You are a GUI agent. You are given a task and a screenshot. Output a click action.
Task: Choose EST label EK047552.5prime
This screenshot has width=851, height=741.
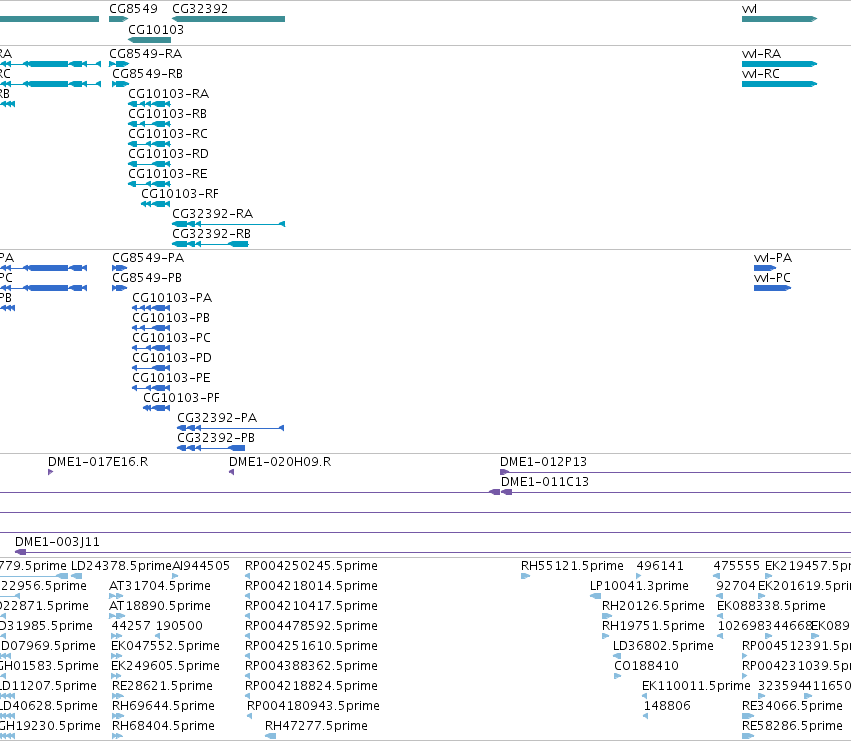pos(166,646)
